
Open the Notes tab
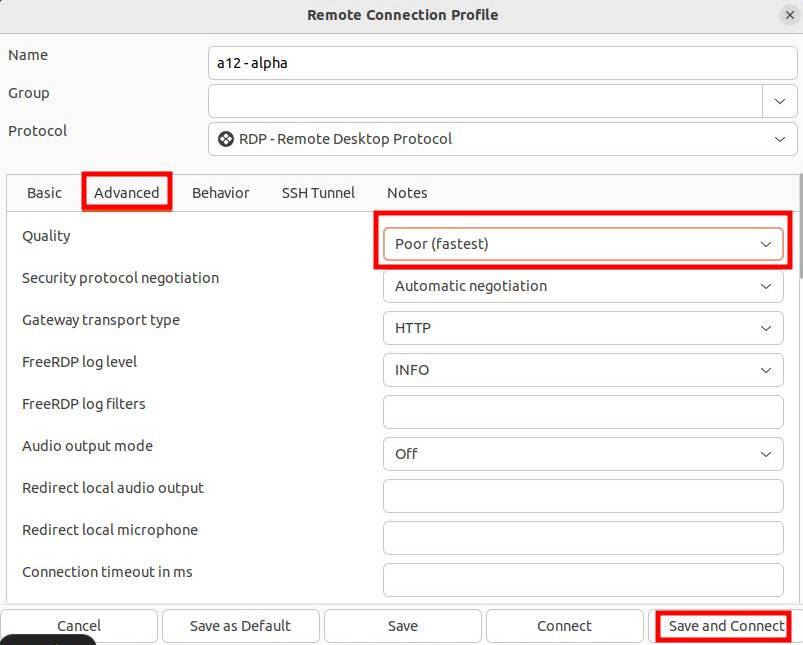pos(407,193)
